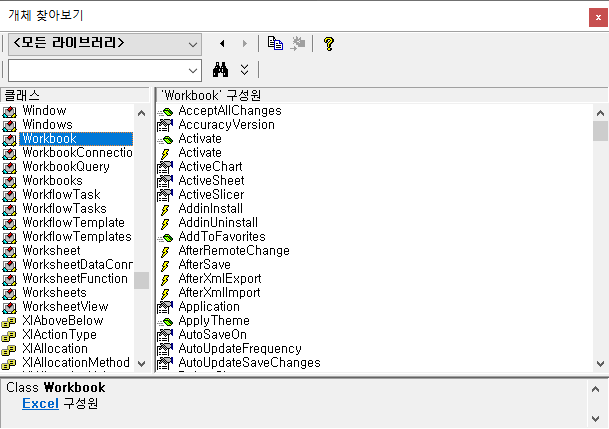The height and width of the screenshot is (429, 609).
Task: Select the WorkflowTasks class
Action: point(64,208)
